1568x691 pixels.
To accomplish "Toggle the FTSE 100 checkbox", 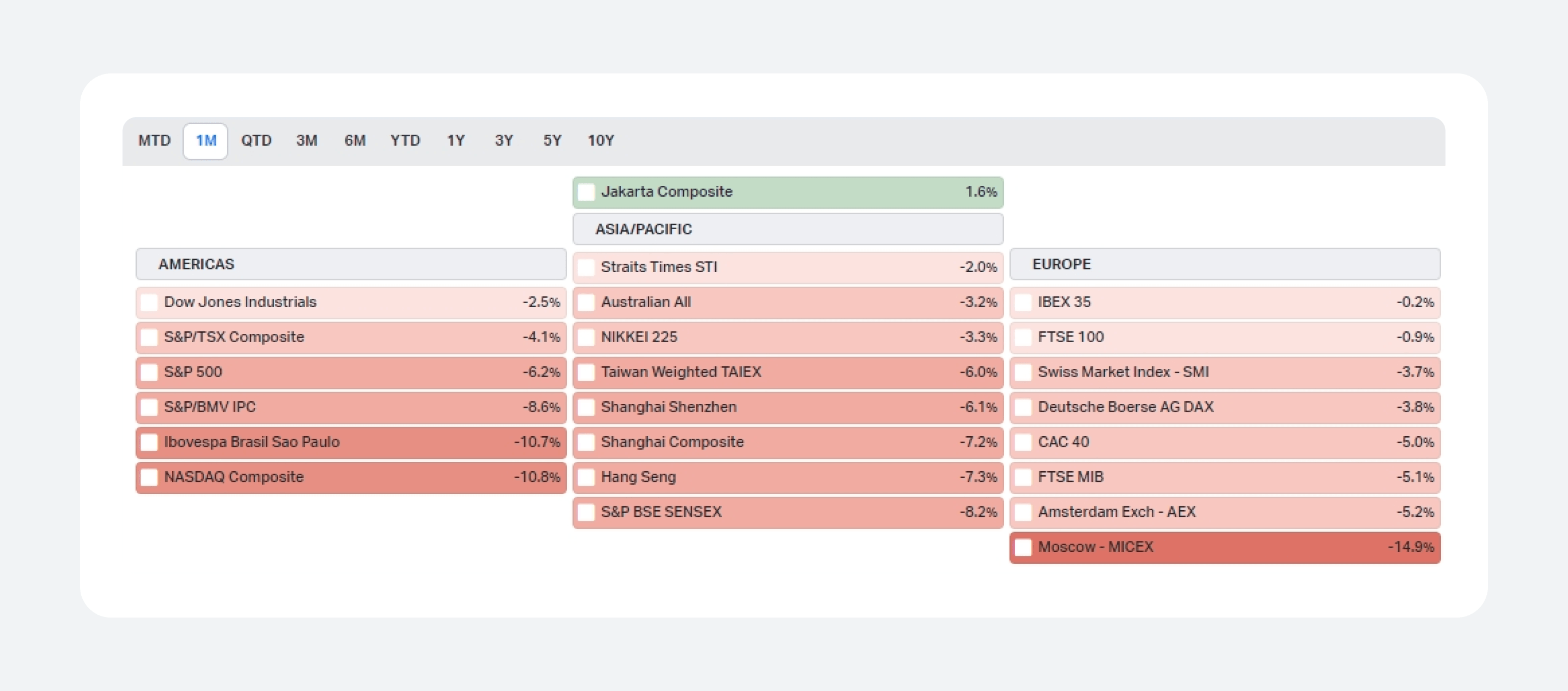I will point(1023,337).
